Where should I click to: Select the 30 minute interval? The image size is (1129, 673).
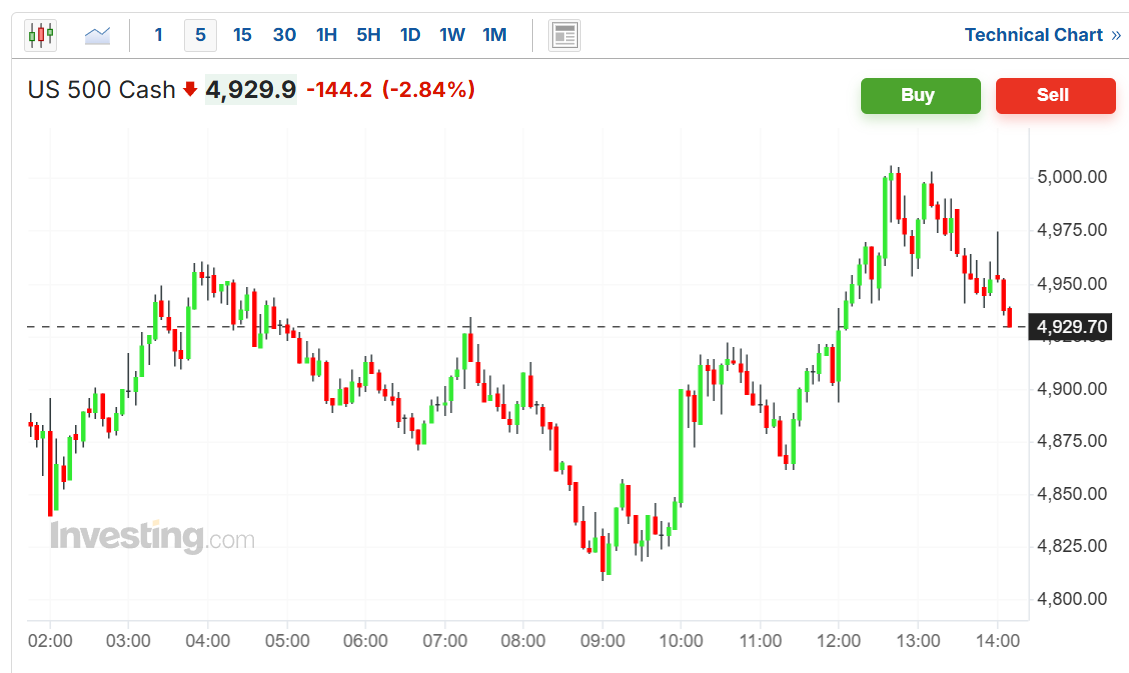tap(284, 35)
